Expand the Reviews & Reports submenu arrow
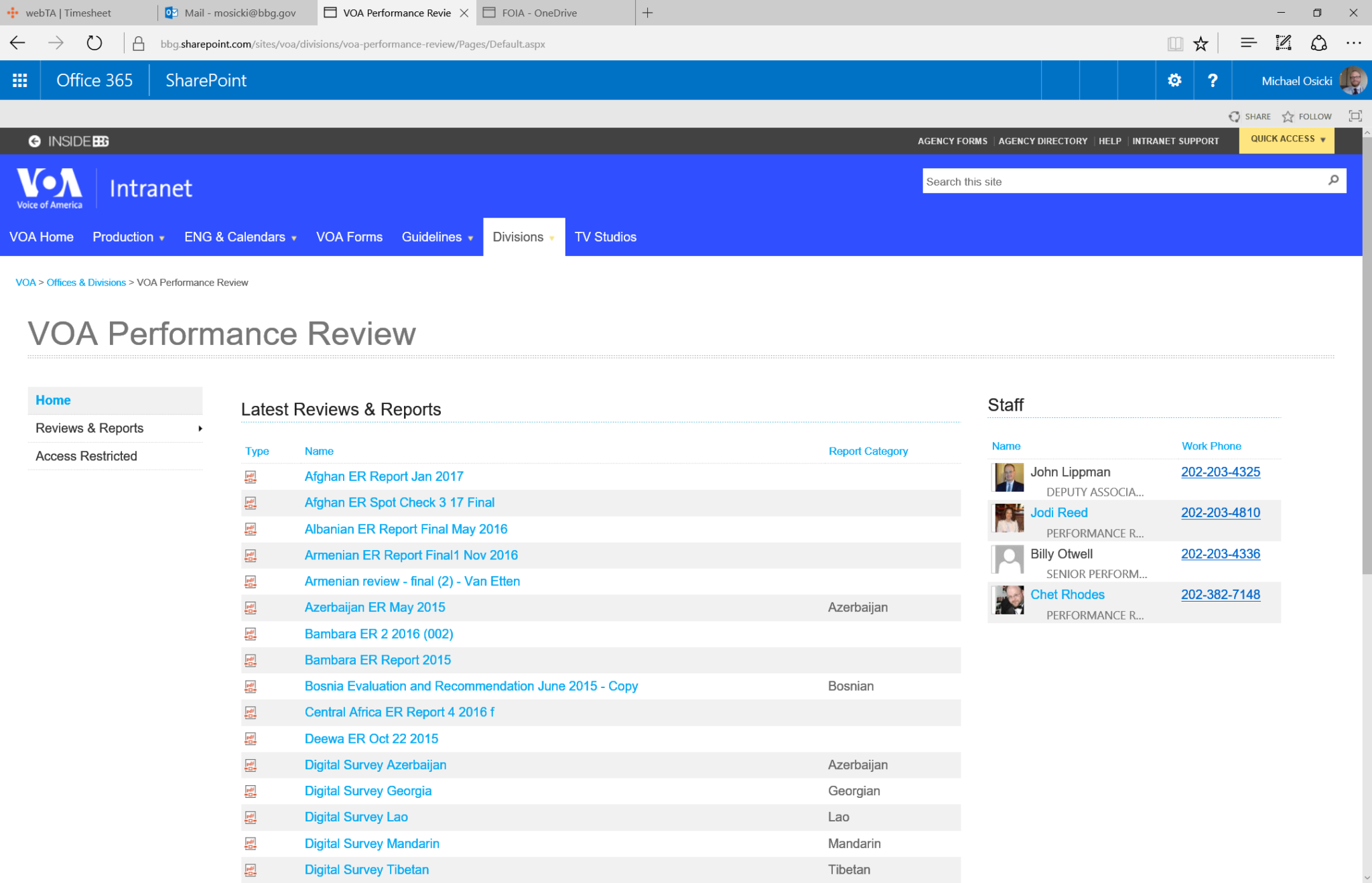The height and width of the screenshot is (883, 1372). [200, 428]
